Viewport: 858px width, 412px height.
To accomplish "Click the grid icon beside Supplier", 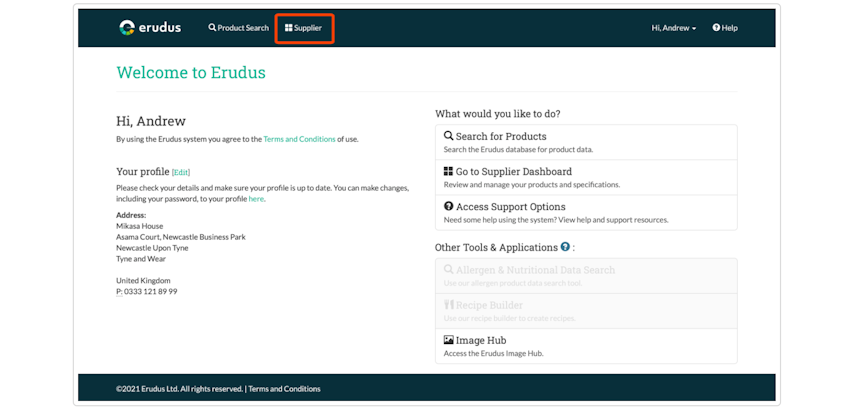I will coord(288,28).
